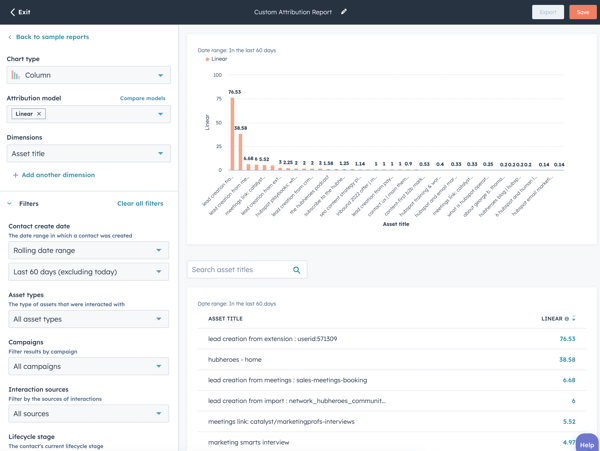
Task: Open the 76.53 value link
Action: (567, 339)
